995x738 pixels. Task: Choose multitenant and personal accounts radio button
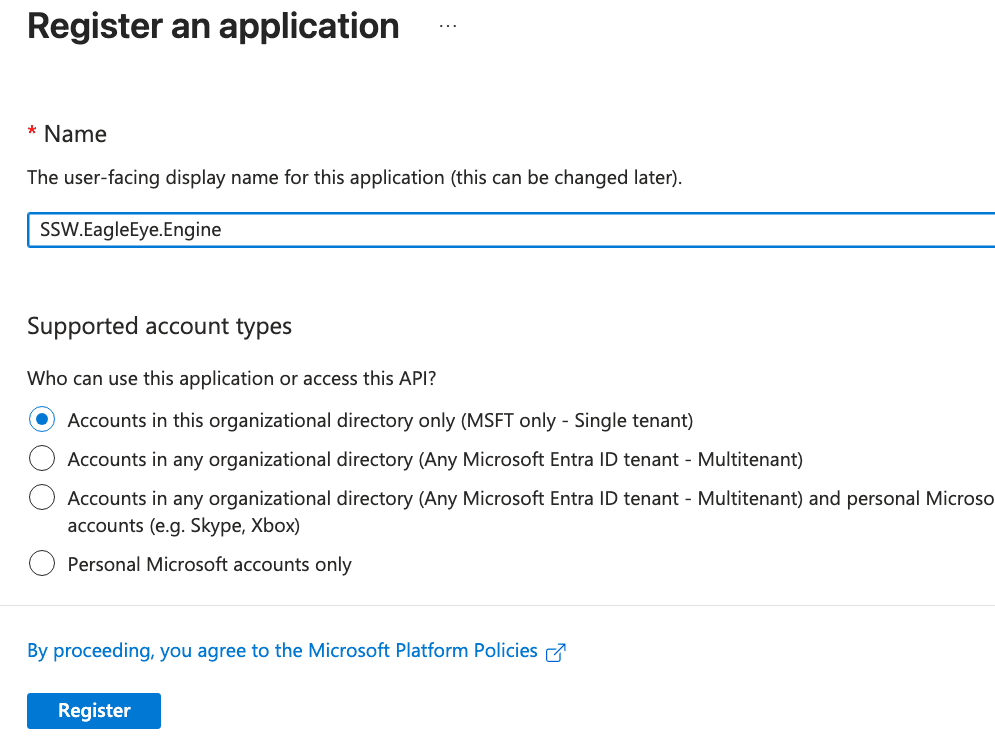tap(42, 498)
